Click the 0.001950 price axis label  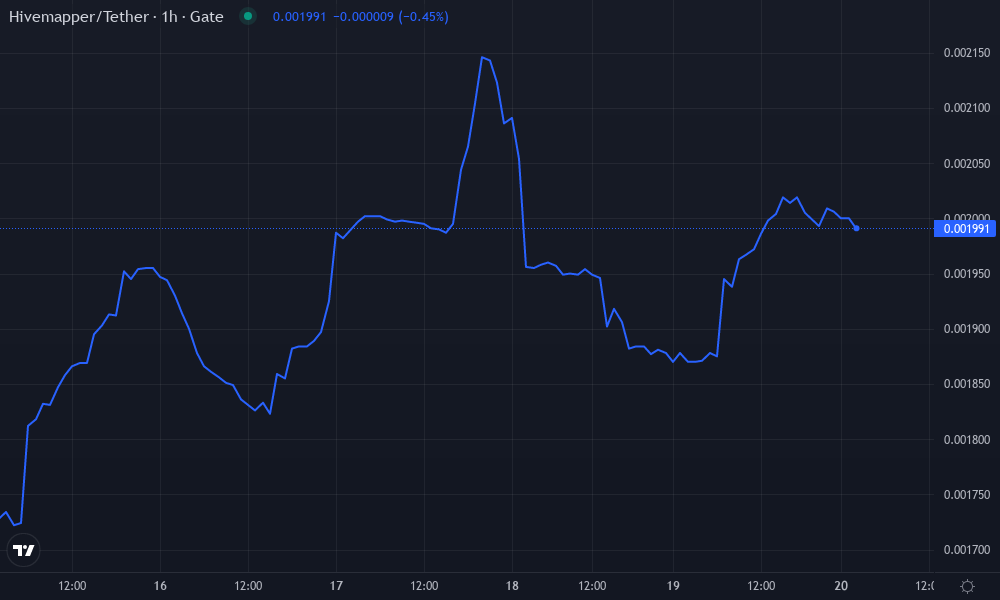click(966, 274)
